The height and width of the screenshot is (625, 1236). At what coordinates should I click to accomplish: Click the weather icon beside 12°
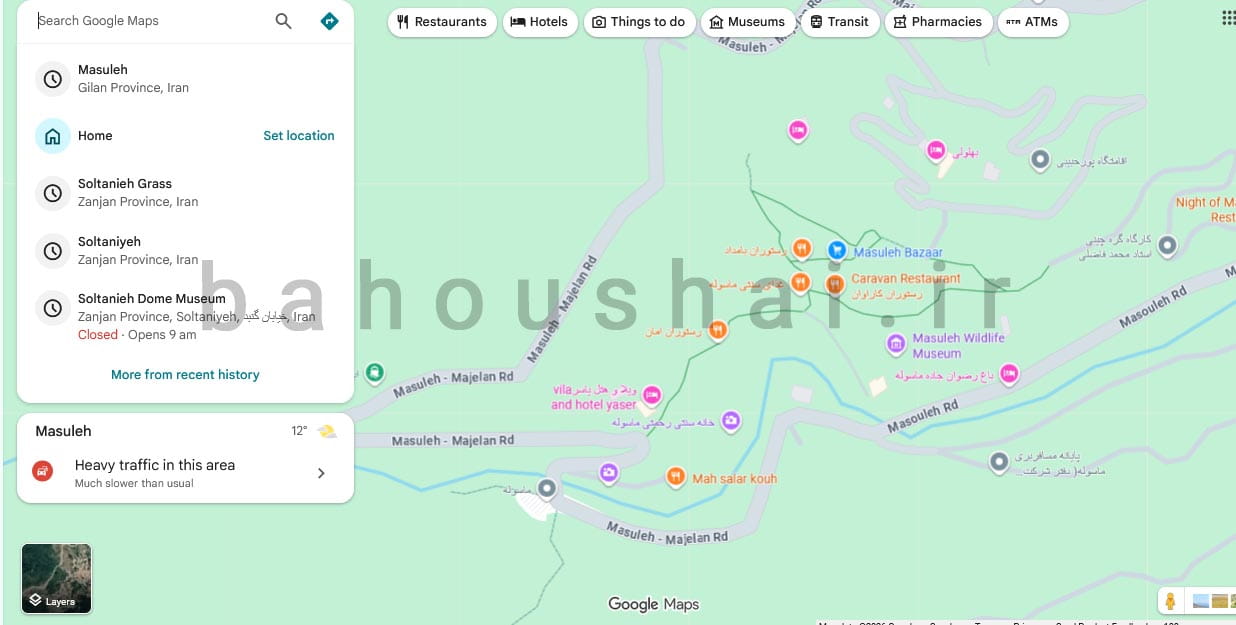[x=327, y=431]
